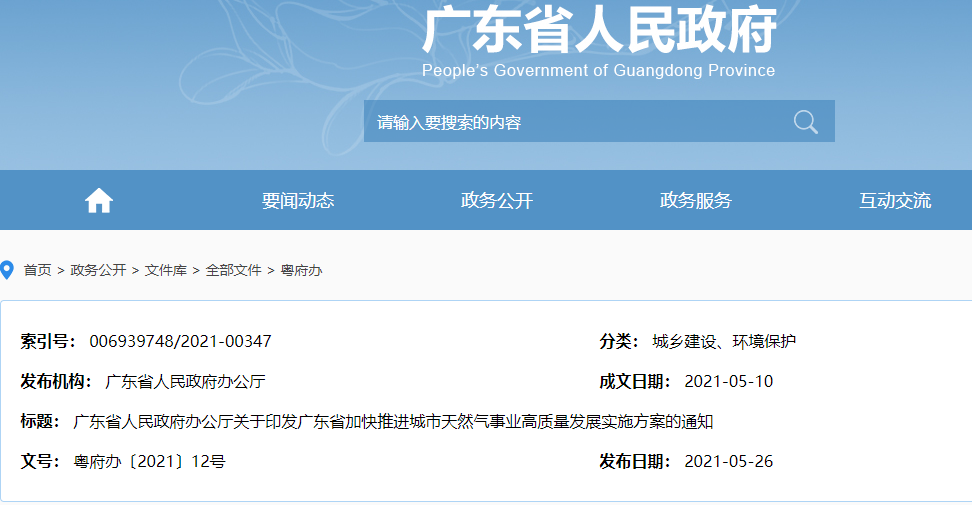The width and height of the screenshot is (972, 505).
Task: Click the 分类 label
Action: 619,341
